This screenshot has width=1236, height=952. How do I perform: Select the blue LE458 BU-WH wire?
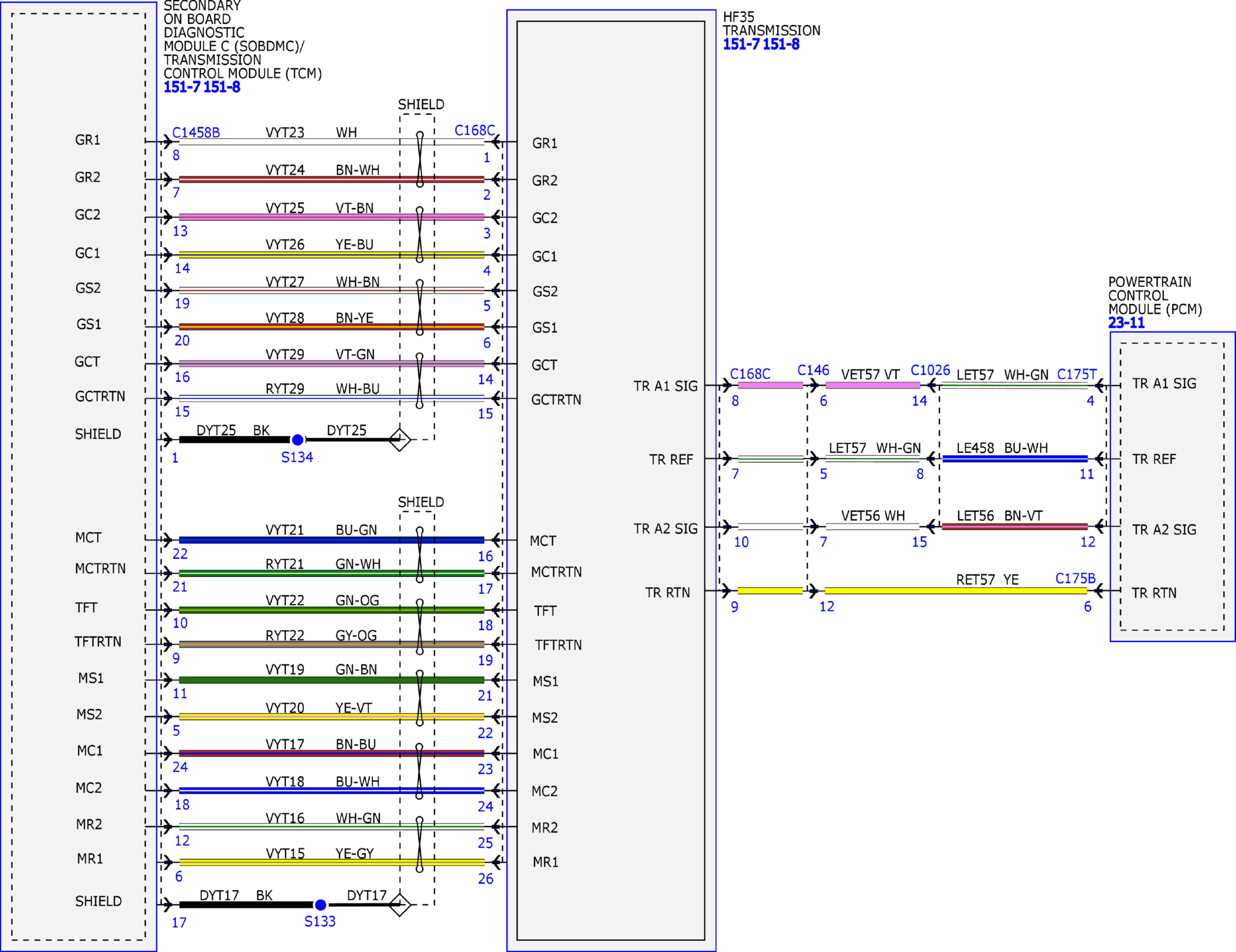1014,459
